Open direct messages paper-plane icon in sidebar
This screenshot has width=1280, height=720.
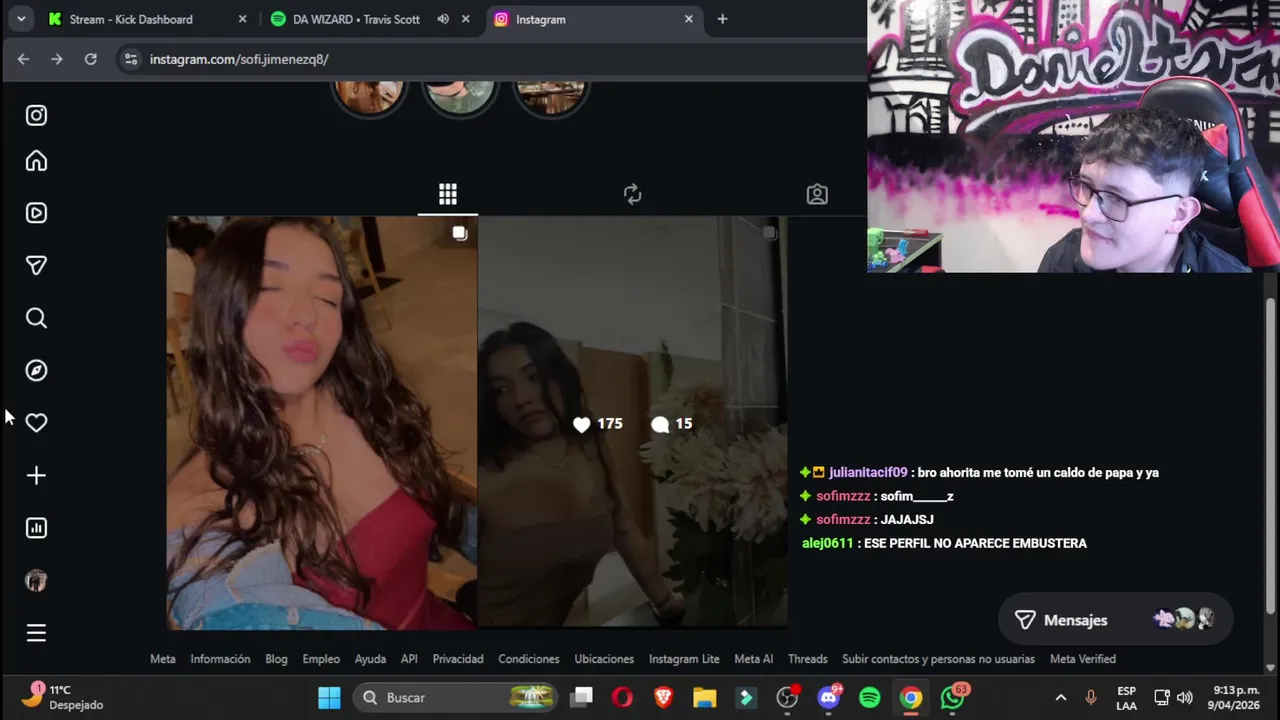(36, 265)
